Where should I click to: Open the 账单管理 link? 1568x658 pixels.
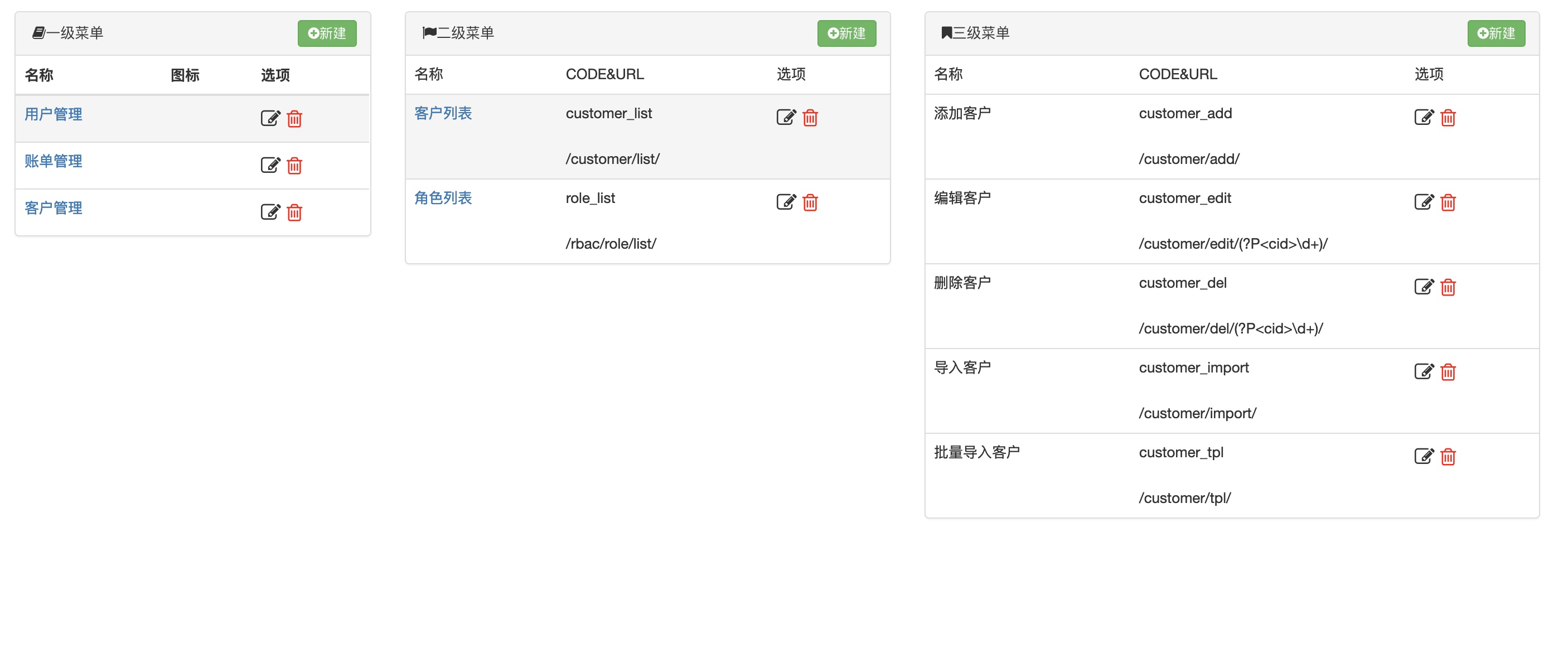click(x=53, y=161)
